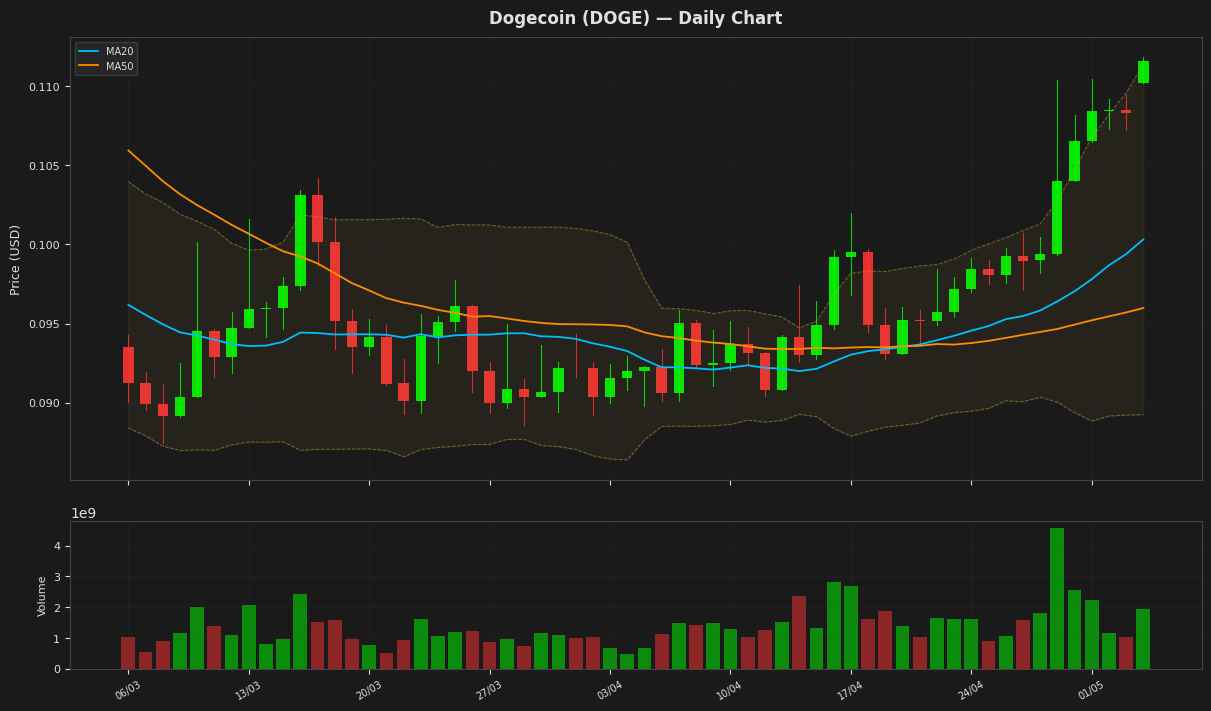Image resolution: width=1211 pixels, height=711 pixels.
Task: Click the orange MA50 line sample in legend
Action: [90, 66]
